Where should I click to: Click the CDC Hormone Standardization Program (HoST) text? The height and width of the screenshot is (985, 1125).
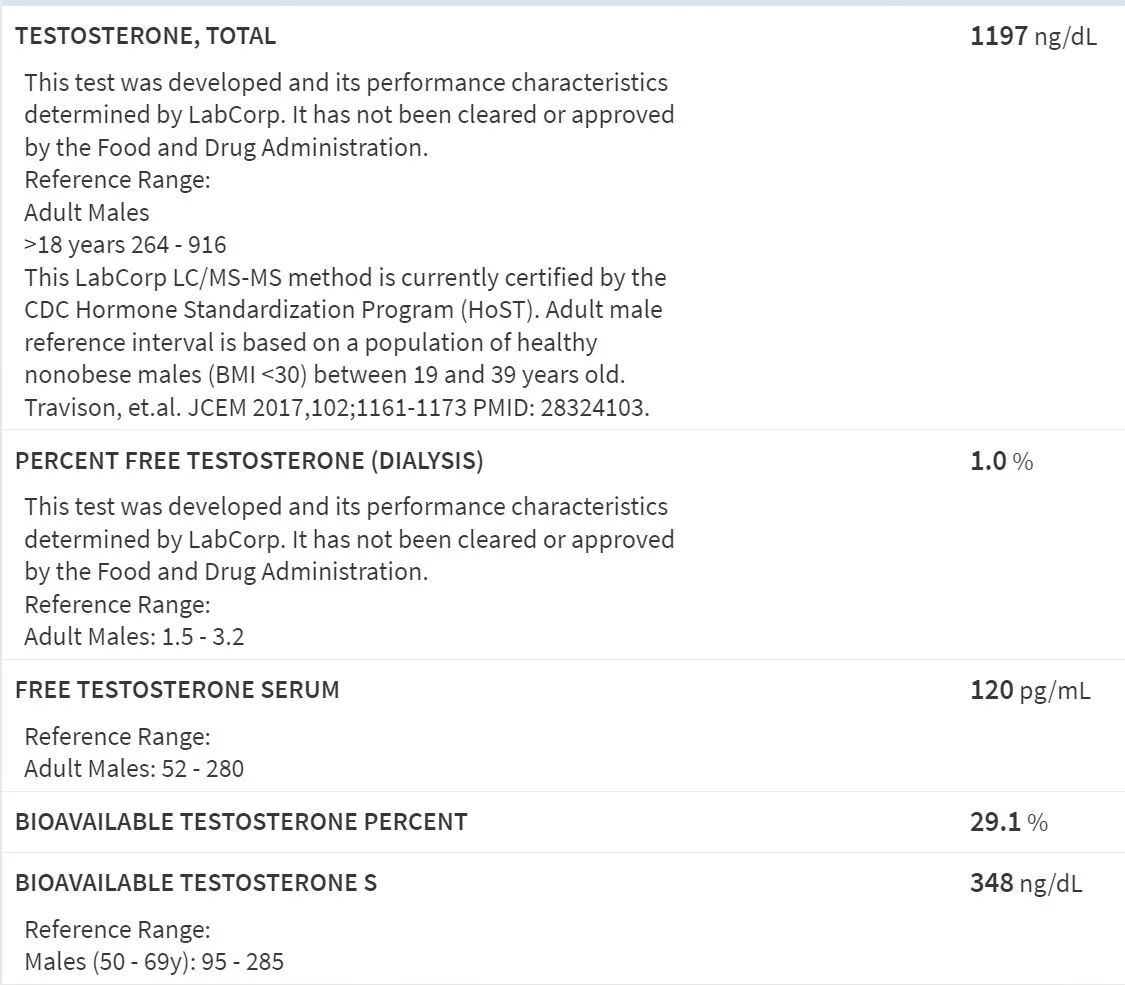(x=282, y=310)
